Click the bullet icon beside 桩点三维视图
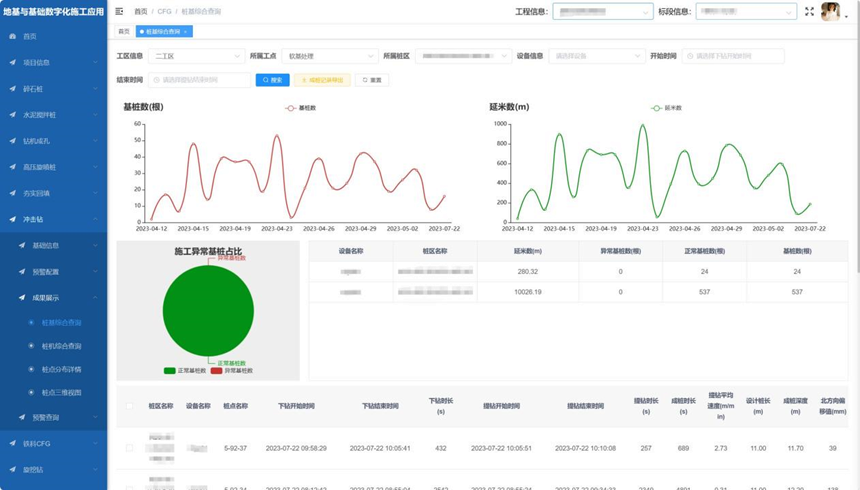This screenshot has width=860, height=490. click(32, 393)
